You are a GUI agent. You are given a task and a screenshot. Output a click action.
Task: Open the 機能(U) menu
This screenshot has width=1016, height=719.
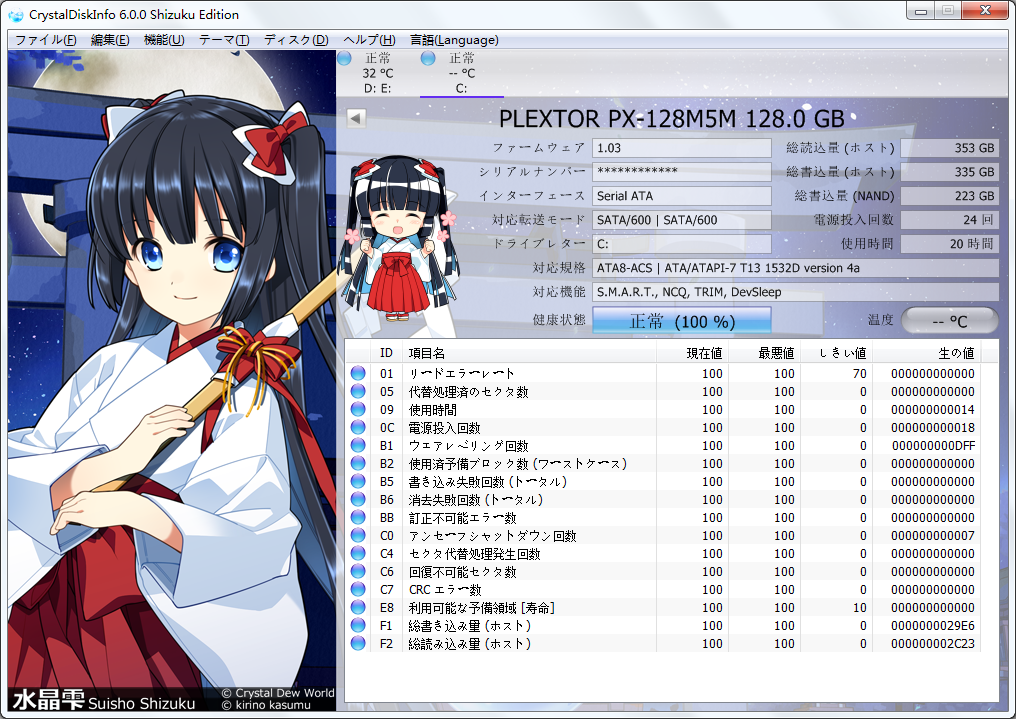tap(164, 40)
